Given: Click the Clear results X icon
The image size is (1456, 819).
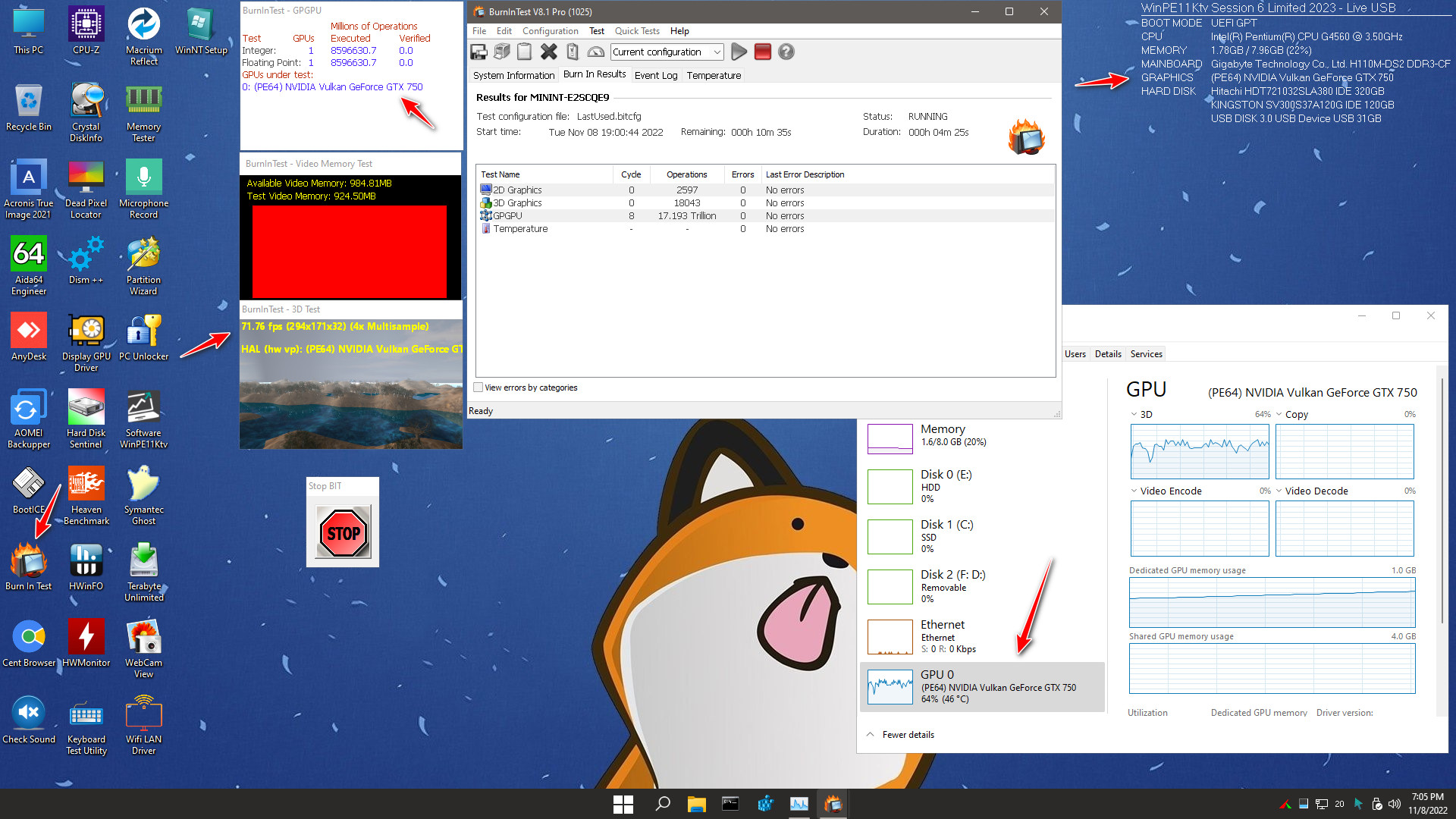Looking at the screenshot, I should coord(549,52).
